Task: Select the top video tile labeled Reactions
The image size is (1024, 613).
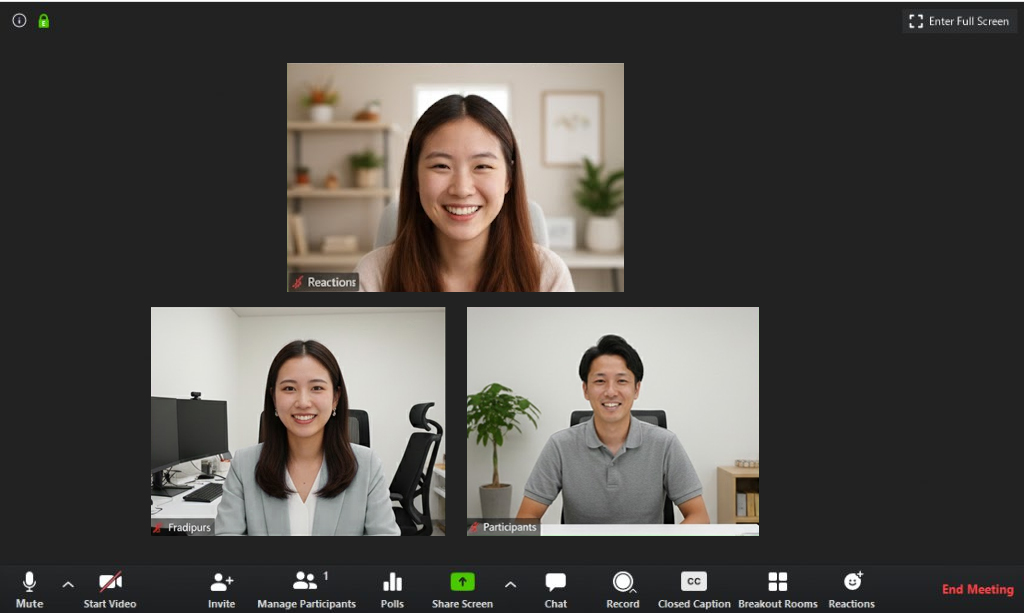Action: 455,177
